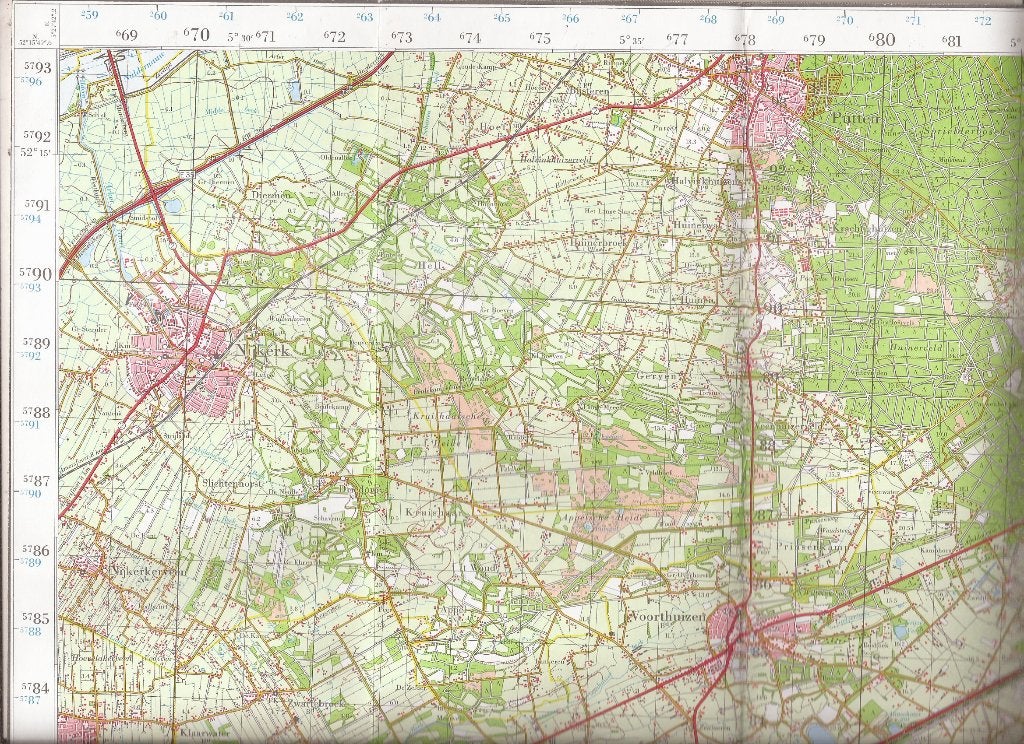Click left grid number 5790

36,272
